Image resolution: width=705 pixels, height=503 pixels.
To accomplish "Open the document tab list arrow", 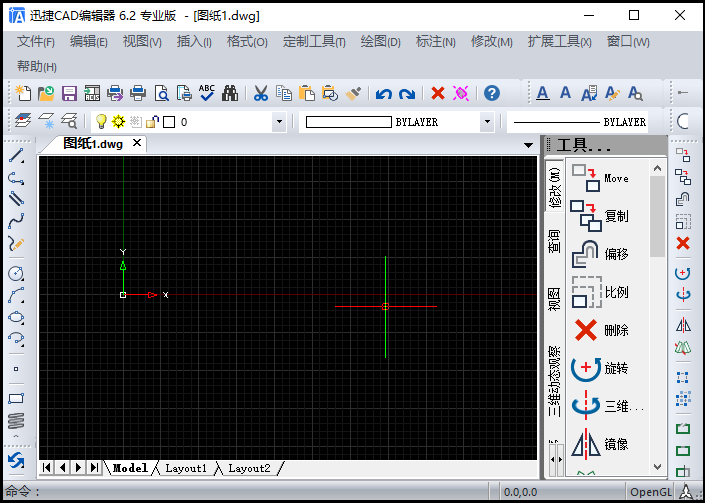I will click(x=529, y=145).
